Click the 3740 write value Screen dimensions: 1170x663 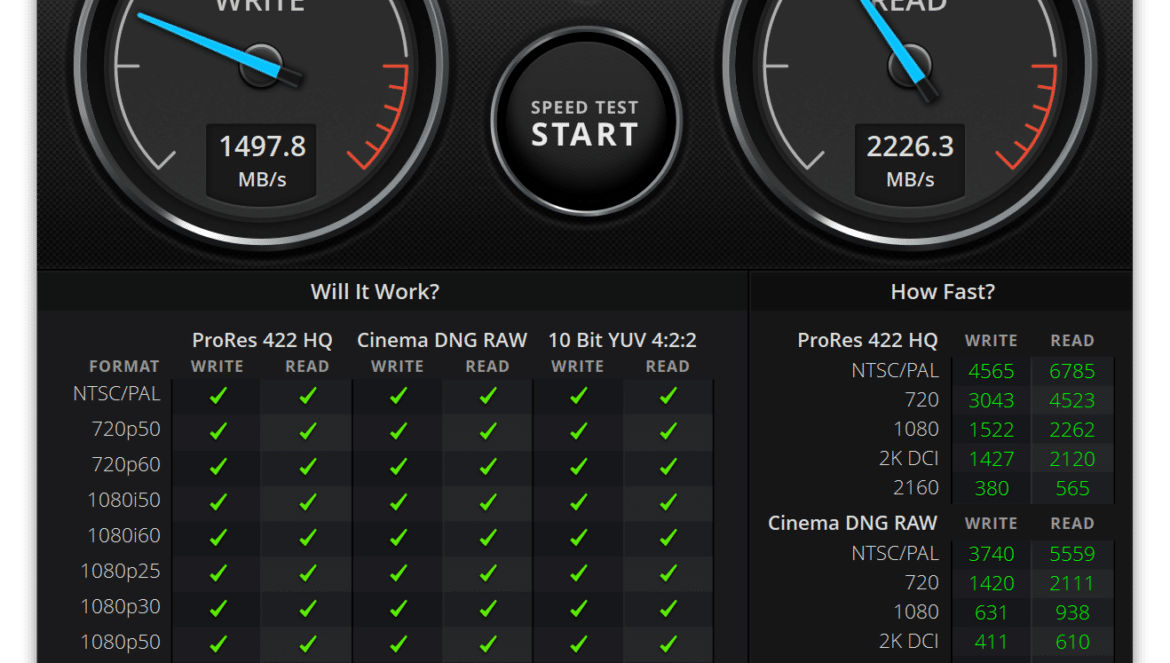pyautogui.click(x=991, y=554)
